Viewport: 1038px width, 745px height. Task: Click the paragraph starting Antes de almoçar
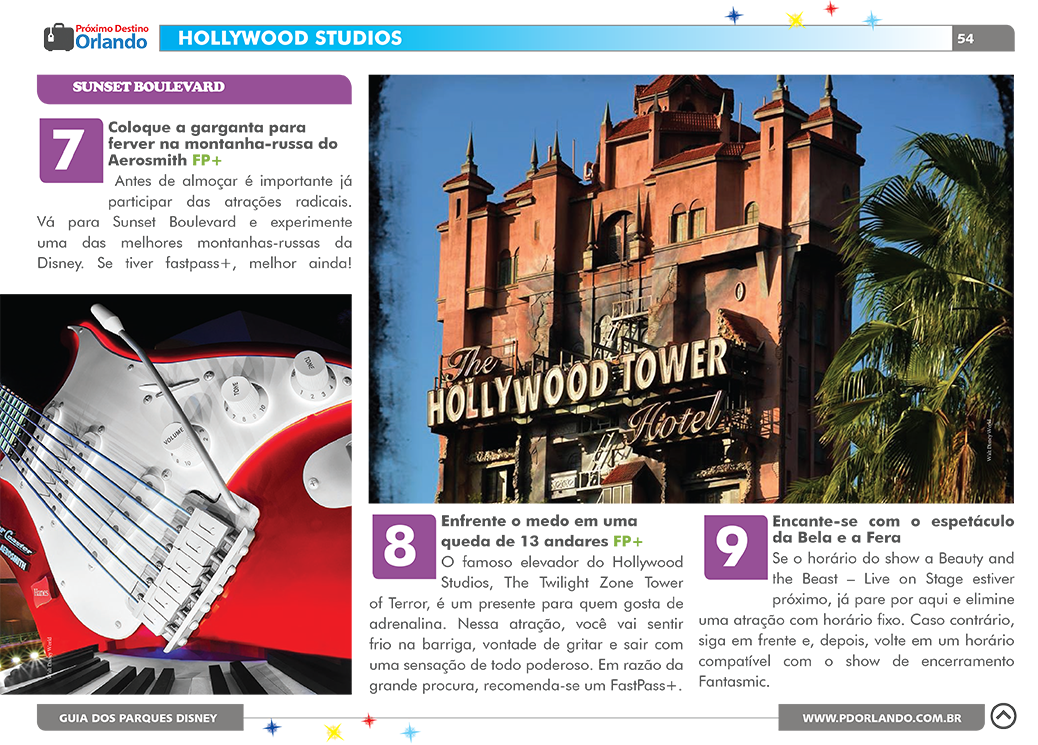[x=195, y=222]
